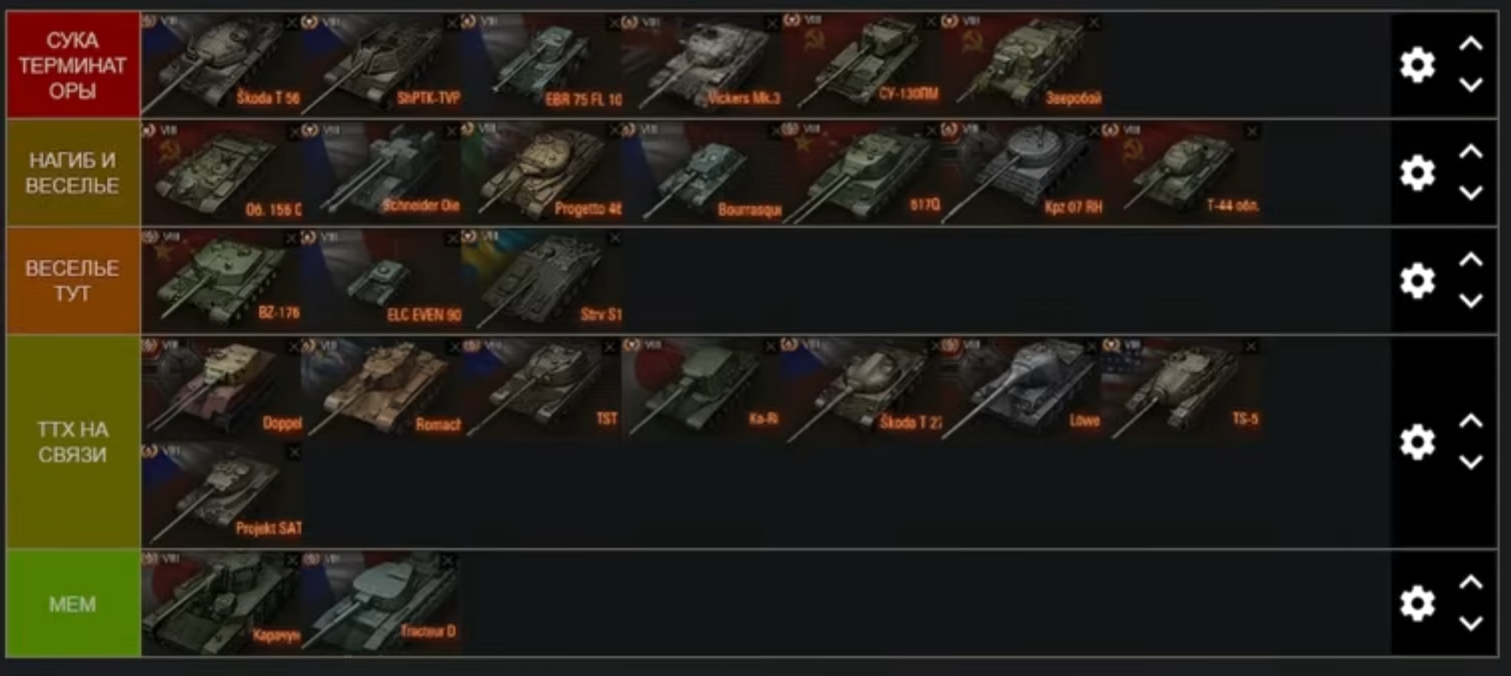Viewport: 1511px width, 676px height.
Task: Open settings gear for ТТХ НА СВЯЗИ tier
Action: coord(1416,442)
